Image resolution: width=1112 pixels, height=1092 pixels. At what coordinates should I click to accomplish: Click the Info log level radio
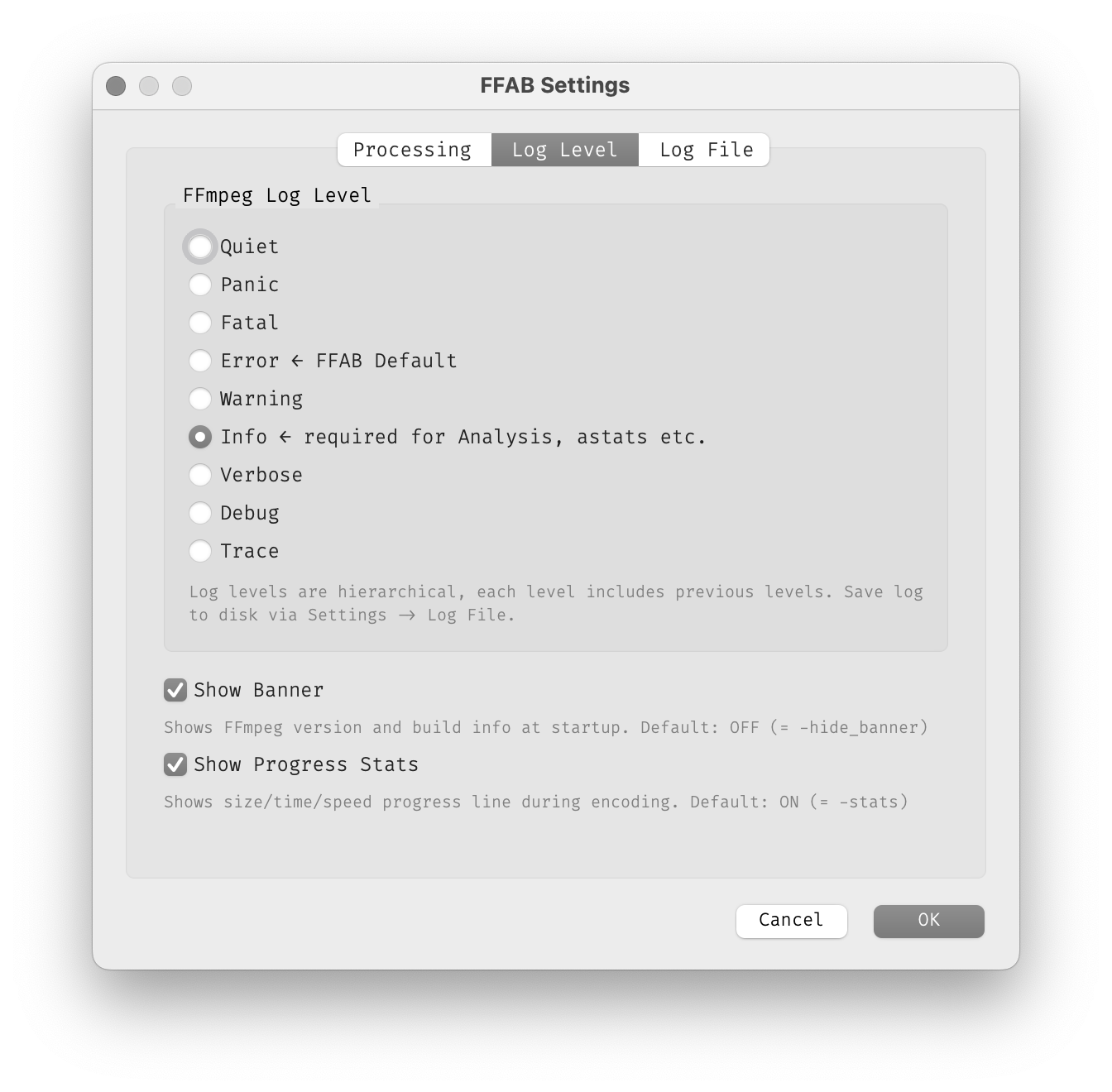199,437
